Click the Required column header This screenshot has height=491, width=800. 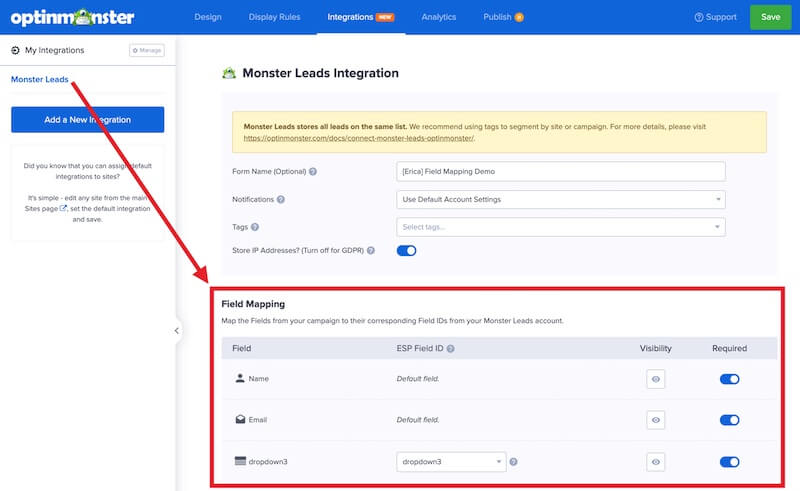[x=729, y=349]
